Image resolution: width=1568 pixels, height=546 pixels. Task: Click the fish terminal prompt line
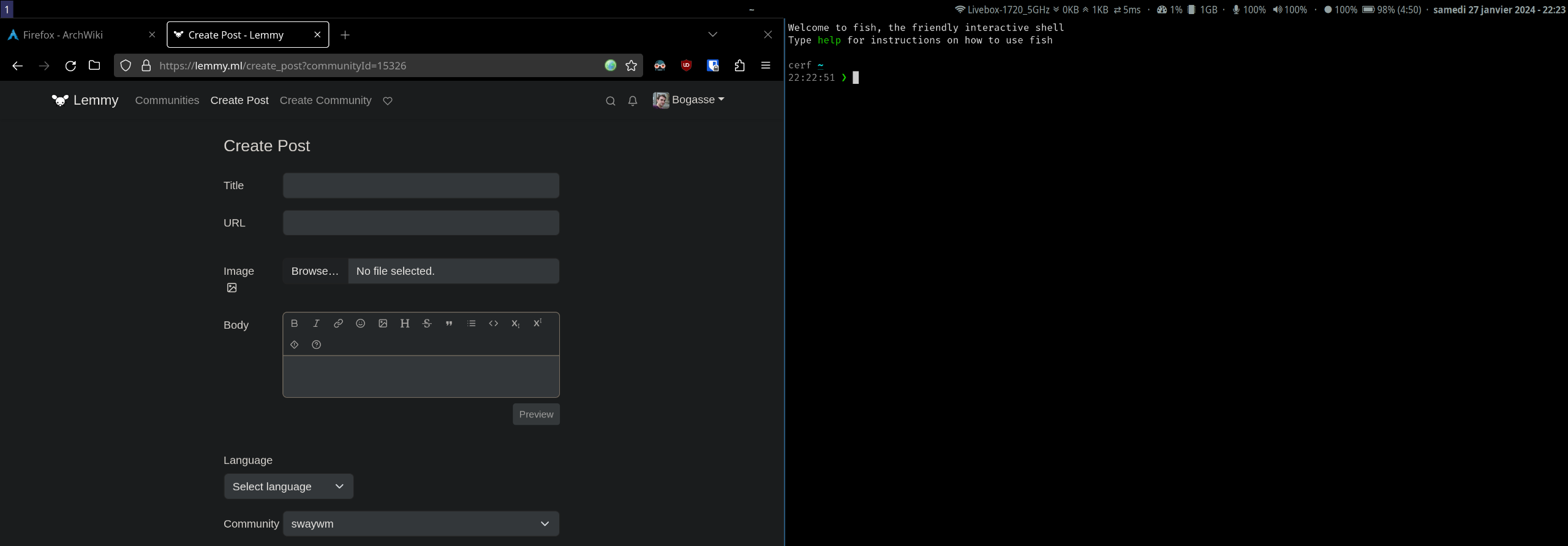(824, 78)
